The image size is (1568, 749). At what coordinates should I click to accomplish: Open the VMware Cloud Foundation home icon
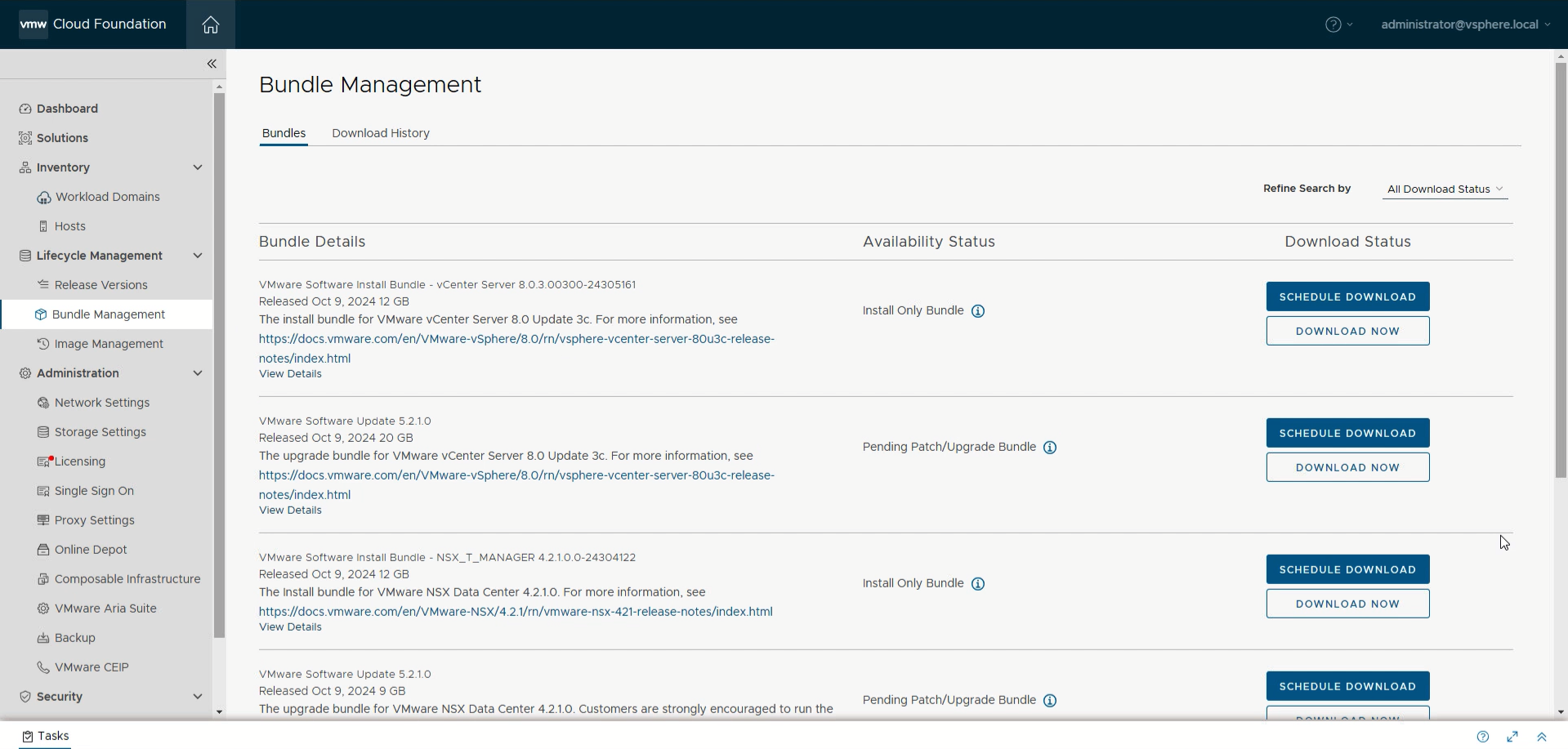pos(210,25)
